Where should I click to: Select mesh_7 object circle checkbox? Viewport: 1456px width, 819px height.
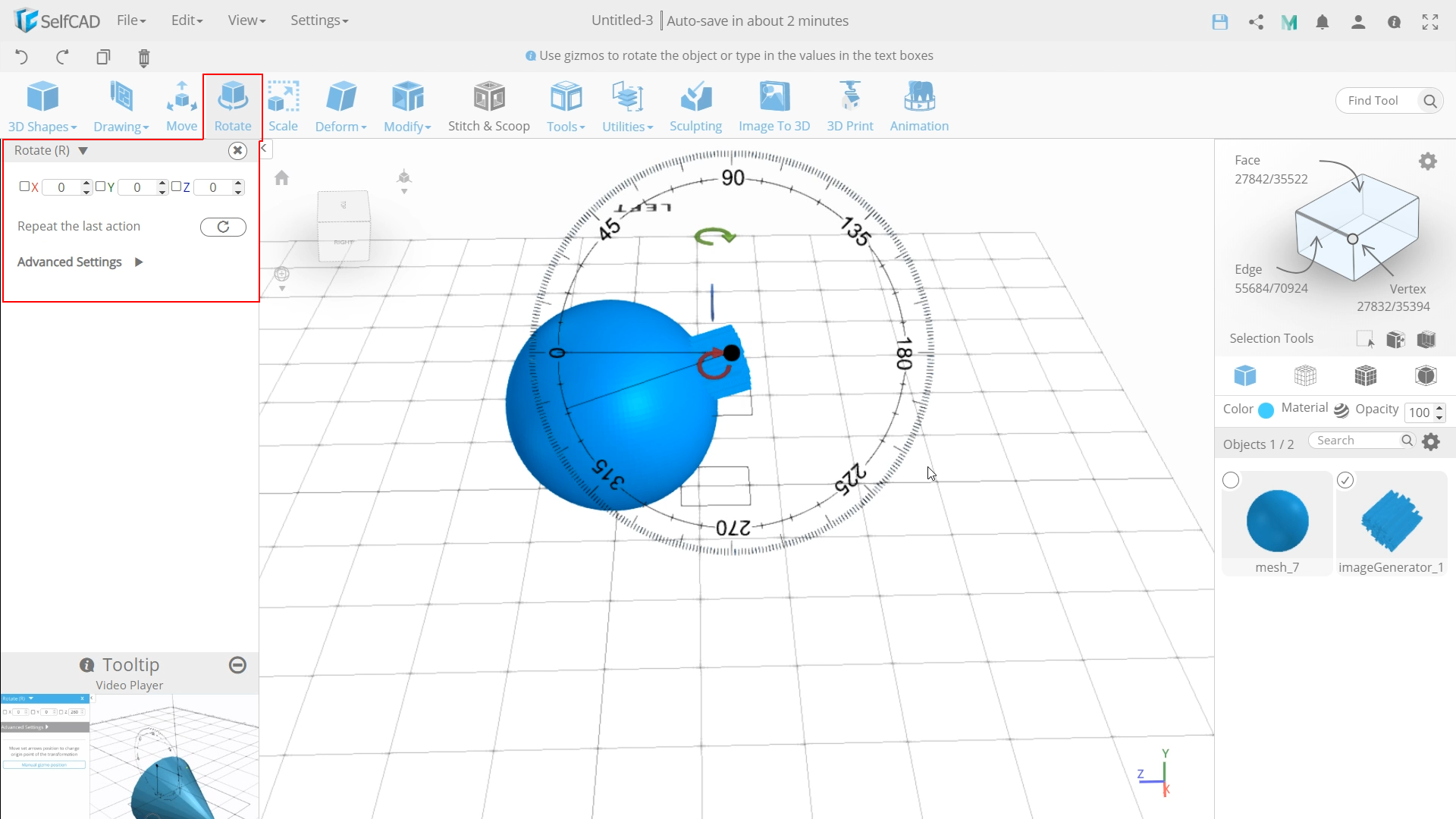(1231, 480)
